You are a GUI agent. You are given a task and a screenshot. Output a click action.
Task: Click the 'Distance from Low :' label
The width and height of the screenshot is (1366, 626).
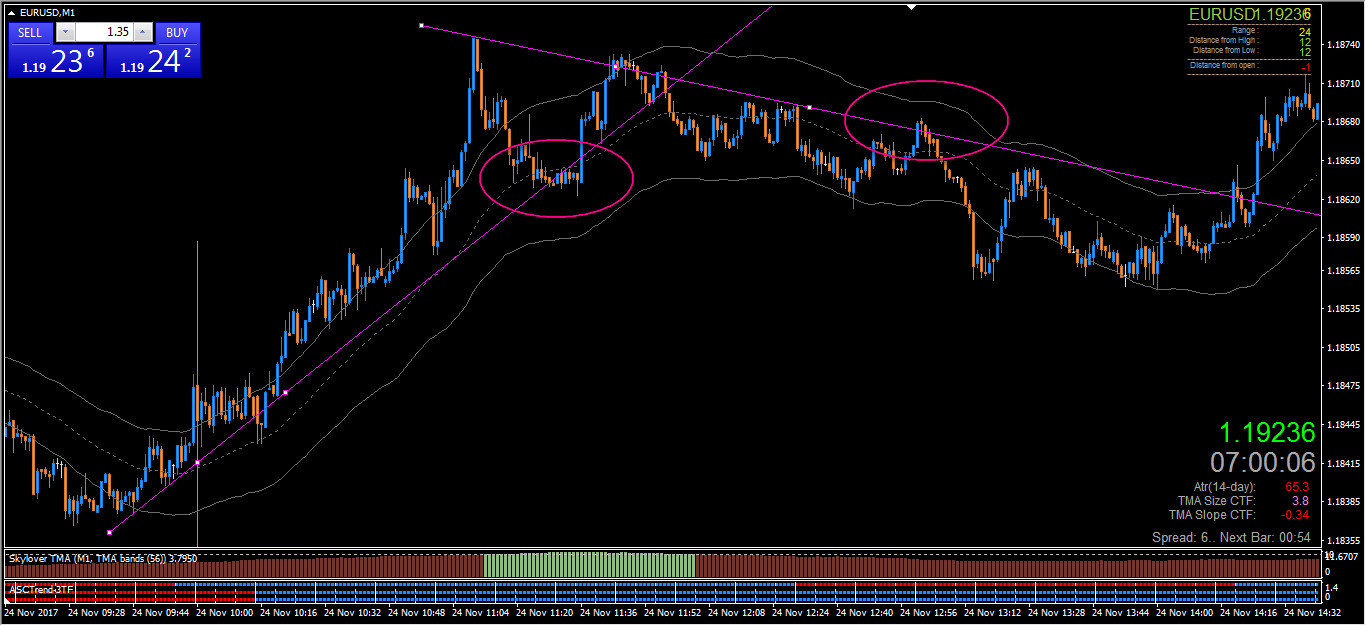pyautogui.click(x=1225, y=50)
